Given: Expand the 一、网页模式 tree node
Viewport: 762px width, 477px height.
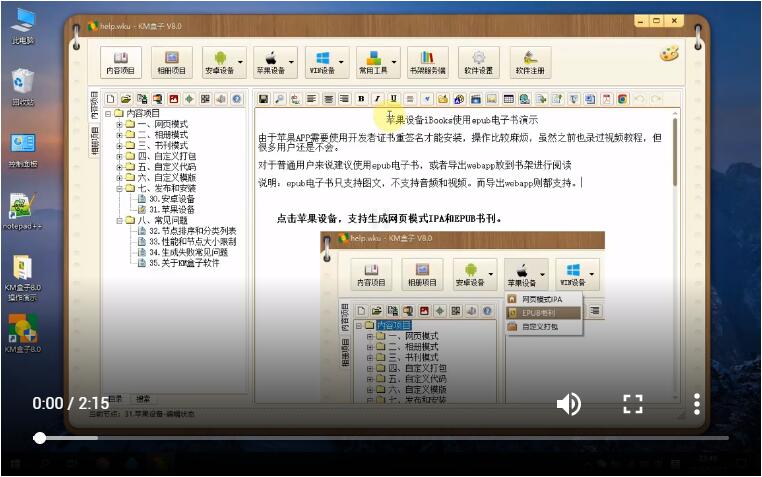Looking at the screenshot, I should [x=119, y=124].
